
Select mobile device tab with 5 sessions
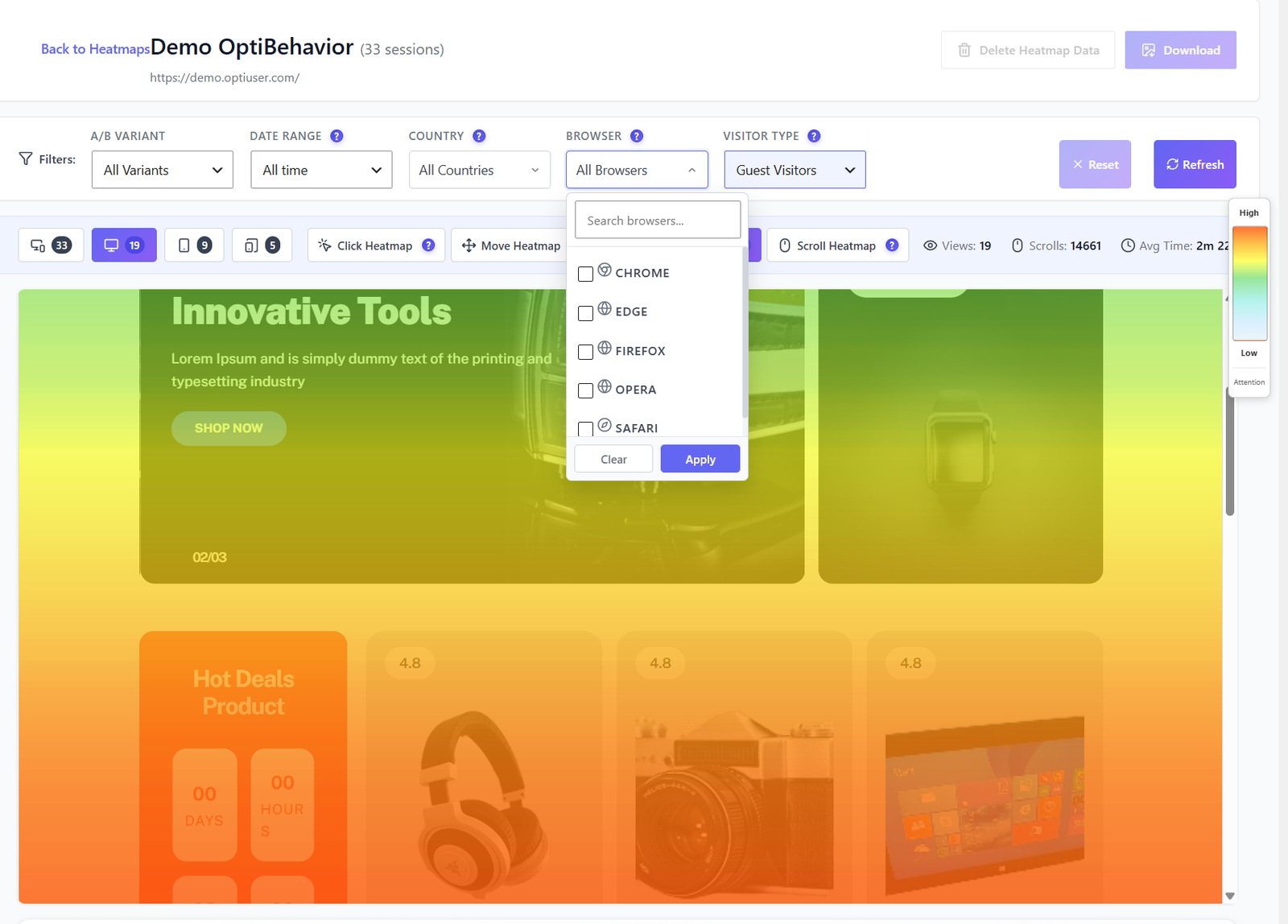click(262, 245)
